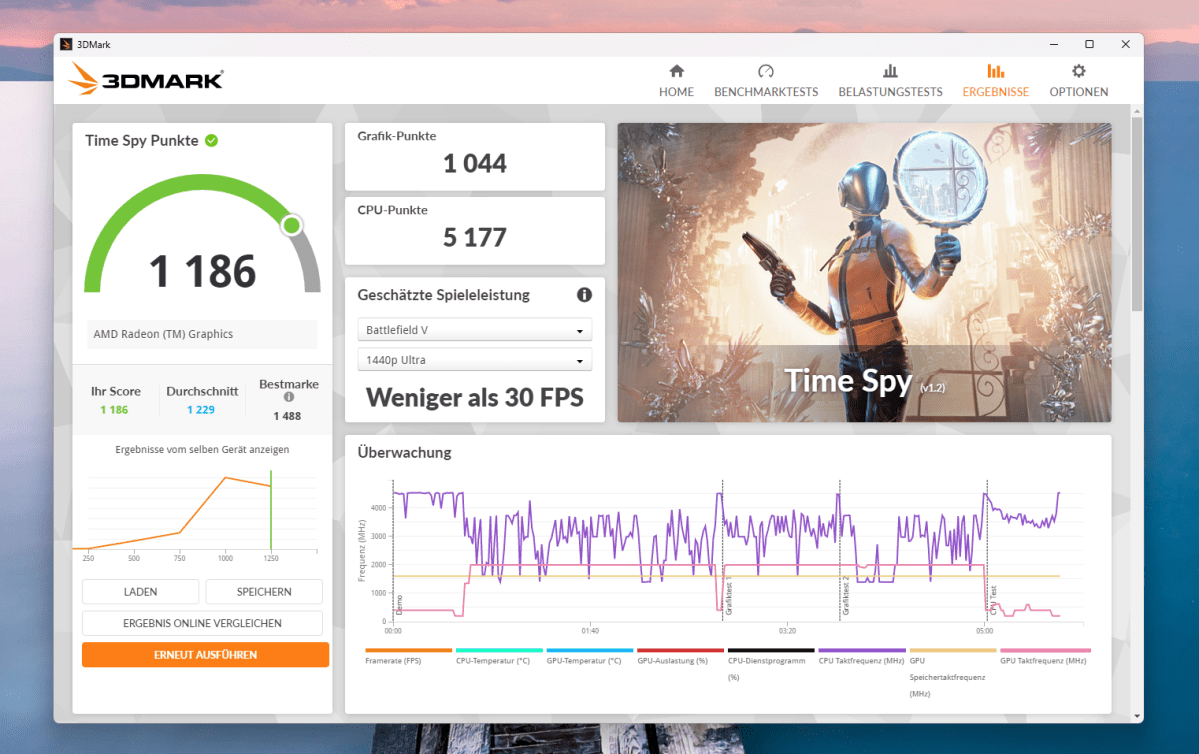
Task: Click the Grafiktest 2 timeline marker
Action: (846, 596)
